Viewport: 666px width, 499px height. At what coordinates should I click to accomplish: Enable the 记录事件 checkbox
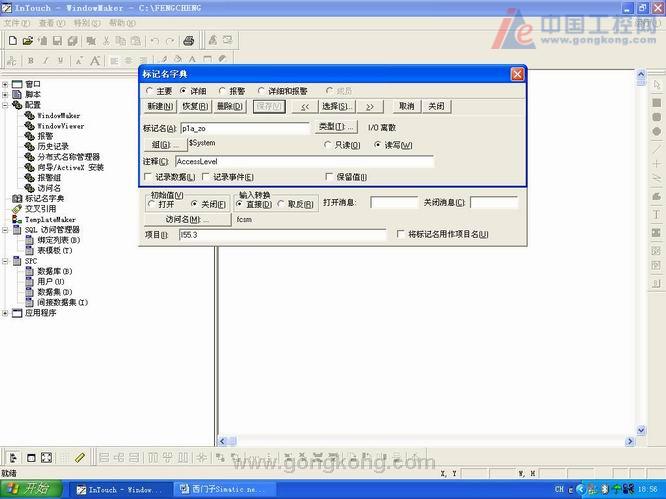pos(206,177)
